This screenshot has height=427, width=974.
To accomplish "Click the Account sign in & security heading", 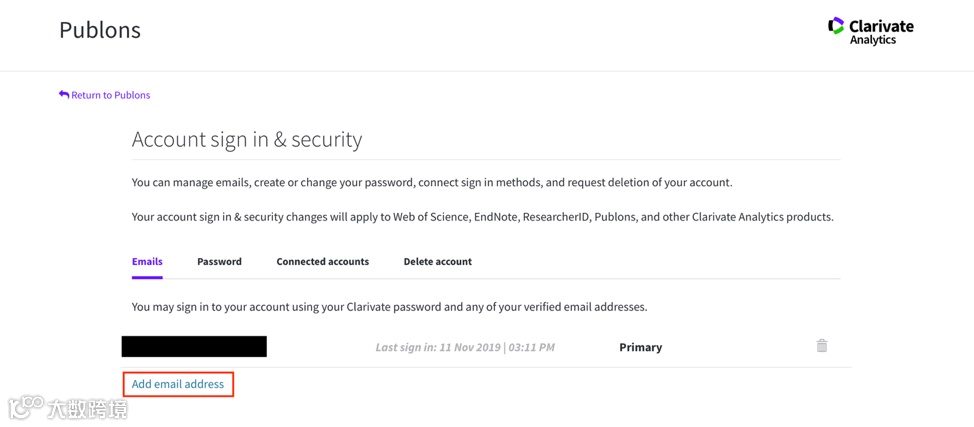I will click(x=247, y=140).
